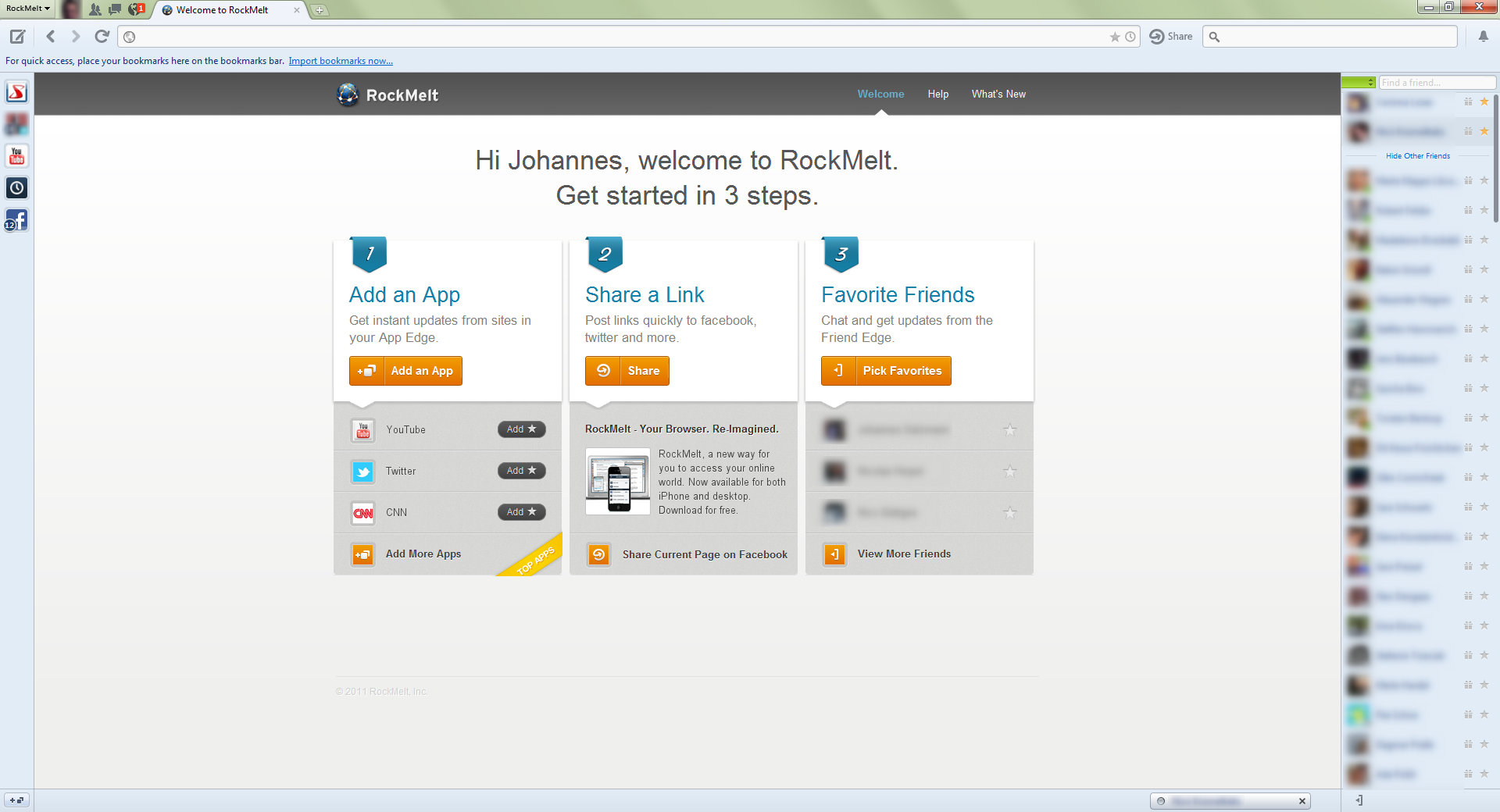
Task: Open the Help nav item
Action: 937,94
